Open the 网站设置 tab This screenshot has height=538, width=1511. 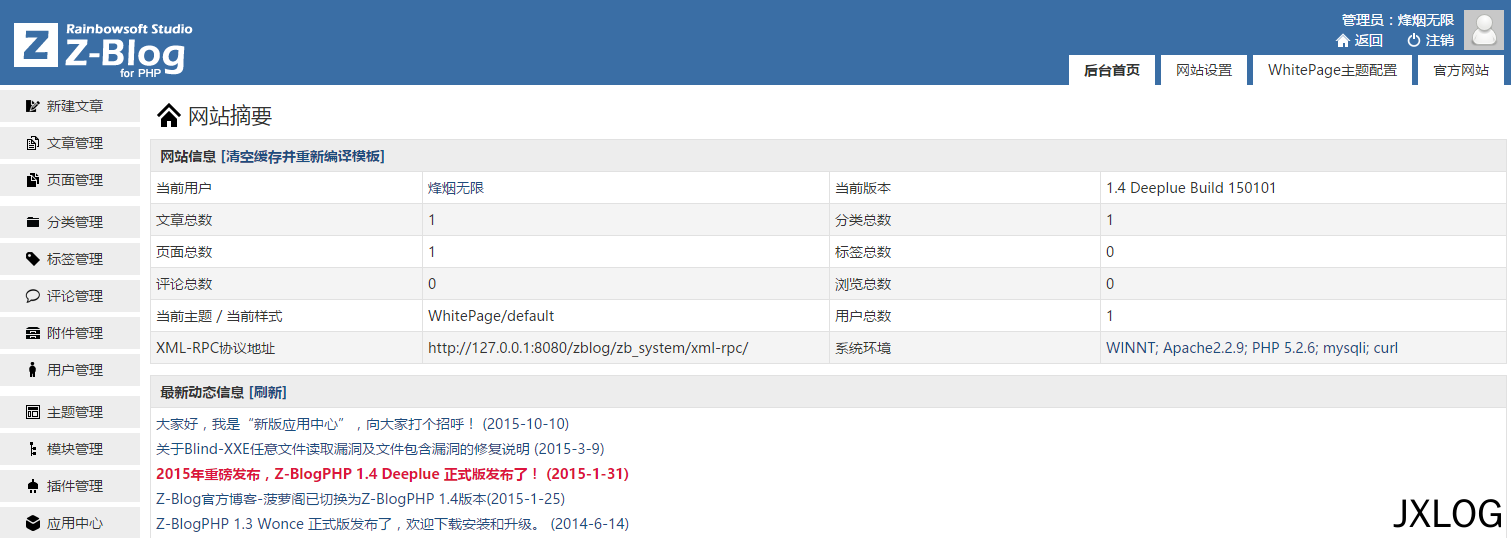[1204, 70]
